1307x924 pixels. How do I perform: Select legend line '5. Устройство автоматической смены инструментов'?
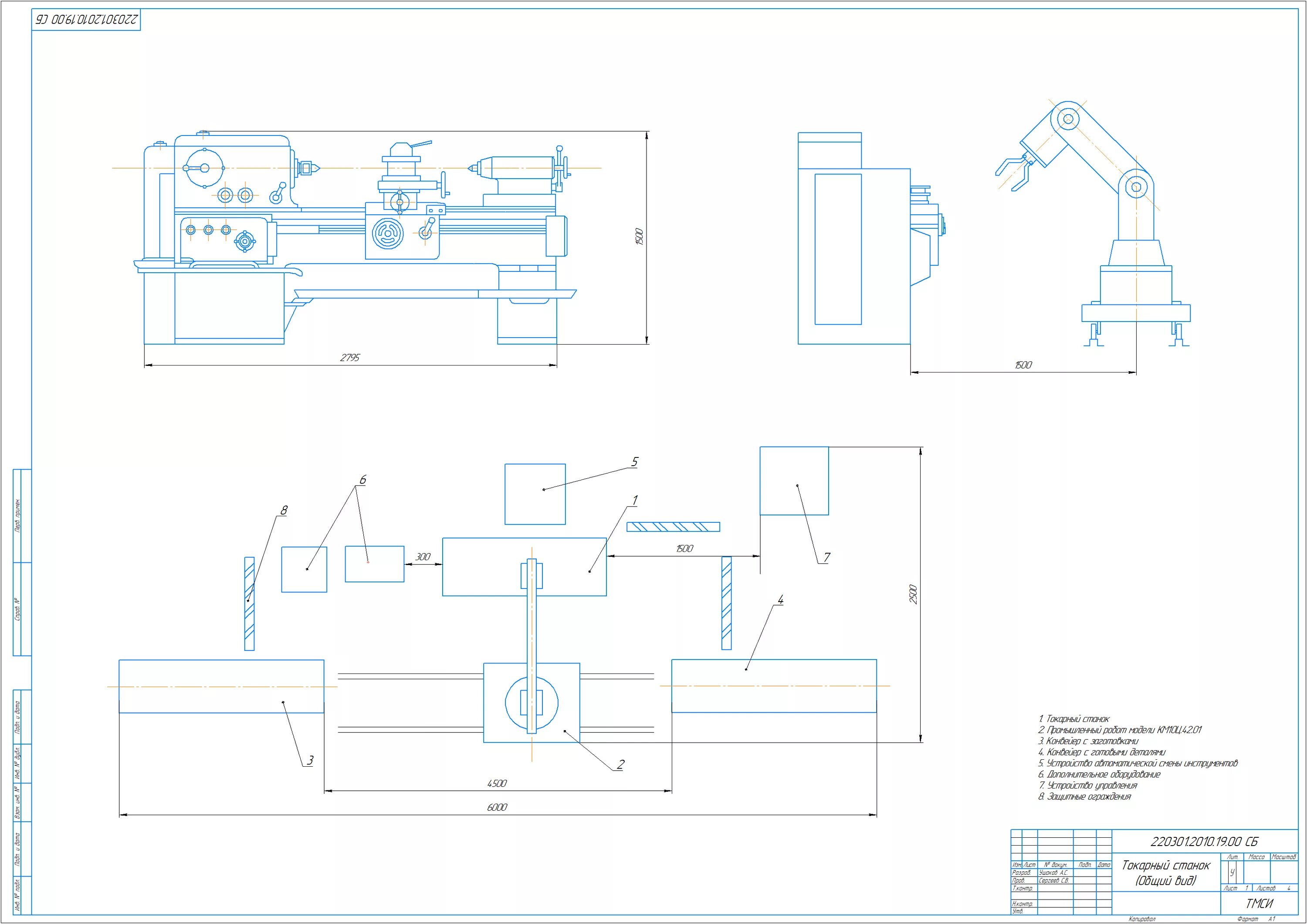pyautogui.click(x=1138, y=763)
